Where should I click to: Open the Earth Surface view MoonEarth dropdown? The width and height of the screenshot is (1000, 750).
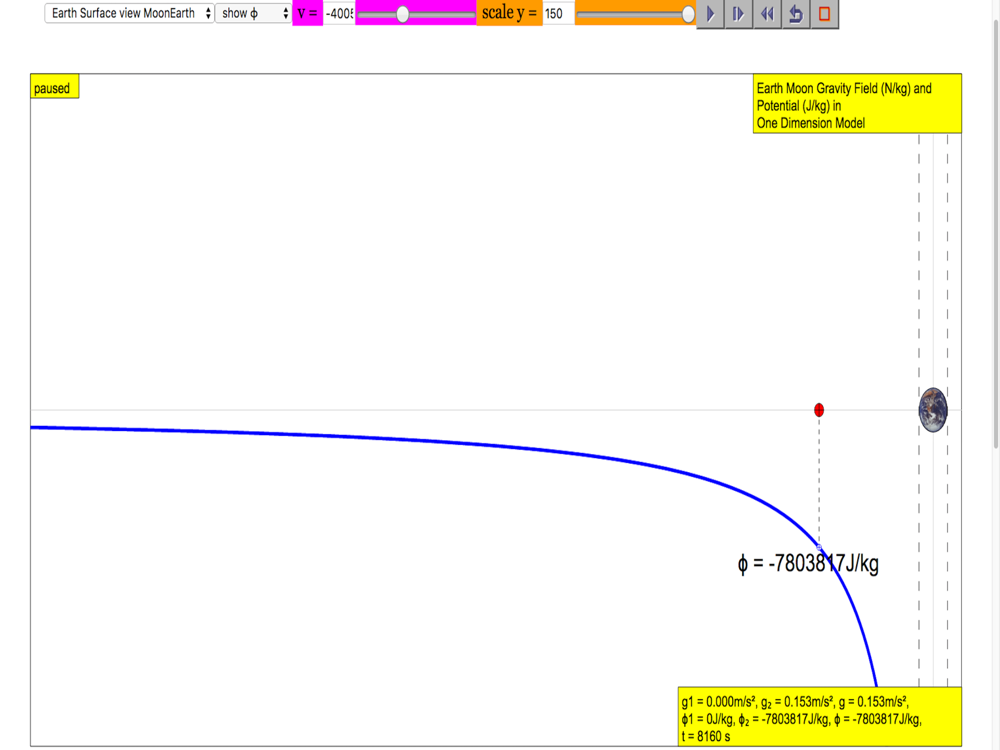129,13
